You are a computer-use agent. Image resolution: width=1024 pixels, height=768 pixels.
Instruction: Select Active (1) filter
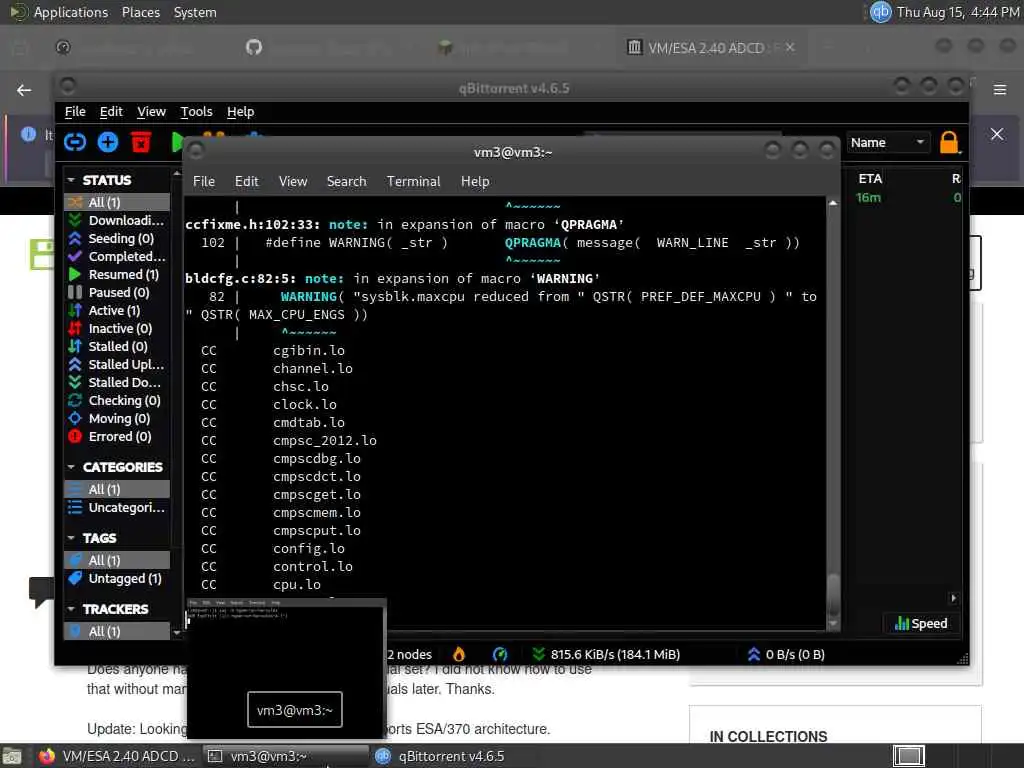click(x=118, y=310)
